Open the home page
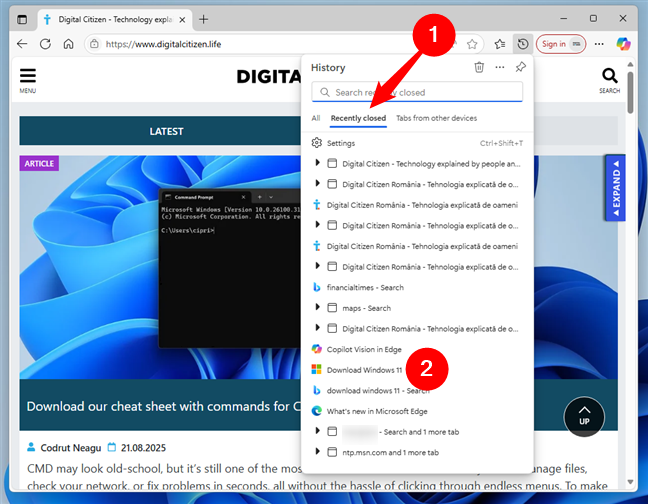 69,44
